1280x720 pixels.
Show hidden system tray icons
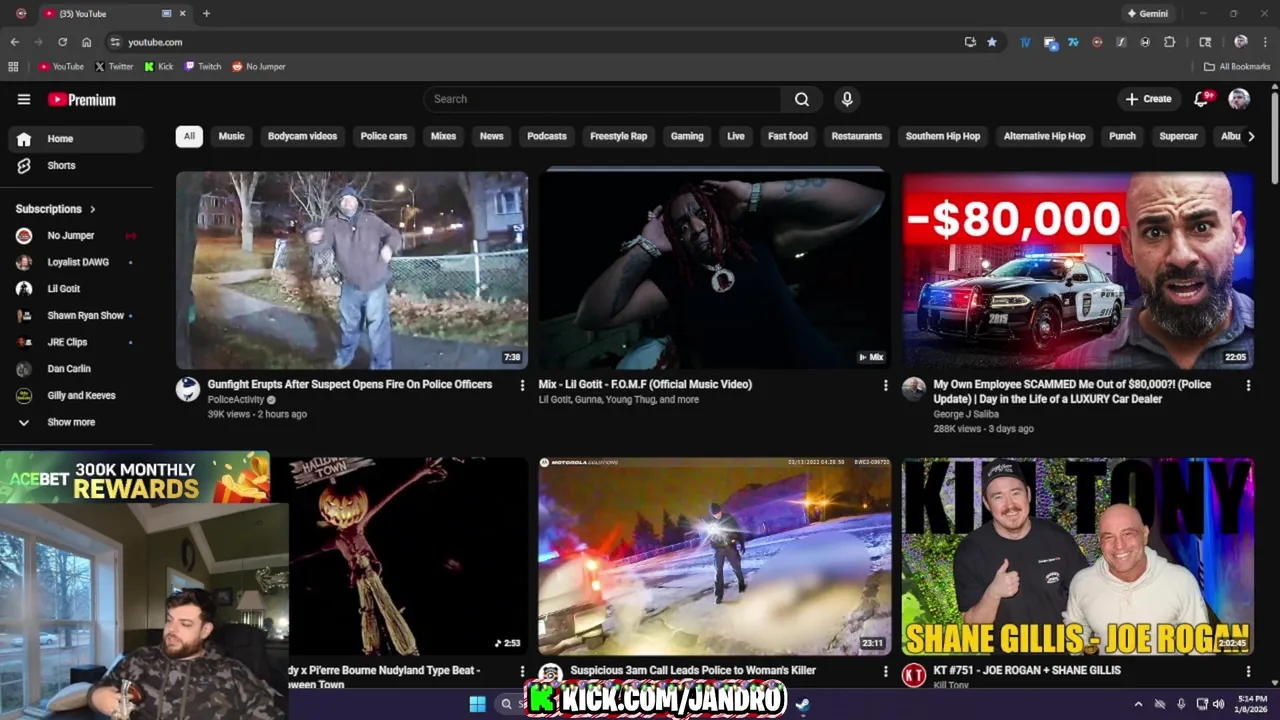(1138, 704)
